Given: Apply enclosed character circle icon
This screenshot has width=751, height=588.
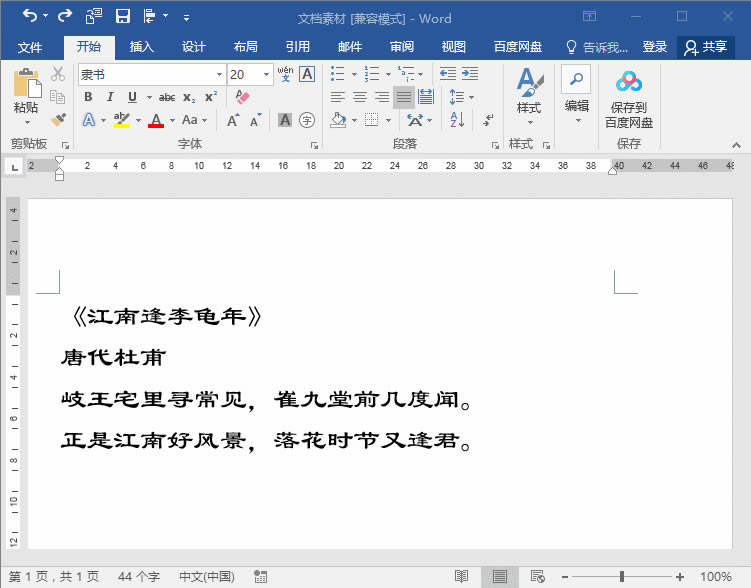Looking at the screenshot, I should pyautogui.click(x=307, y=120).
